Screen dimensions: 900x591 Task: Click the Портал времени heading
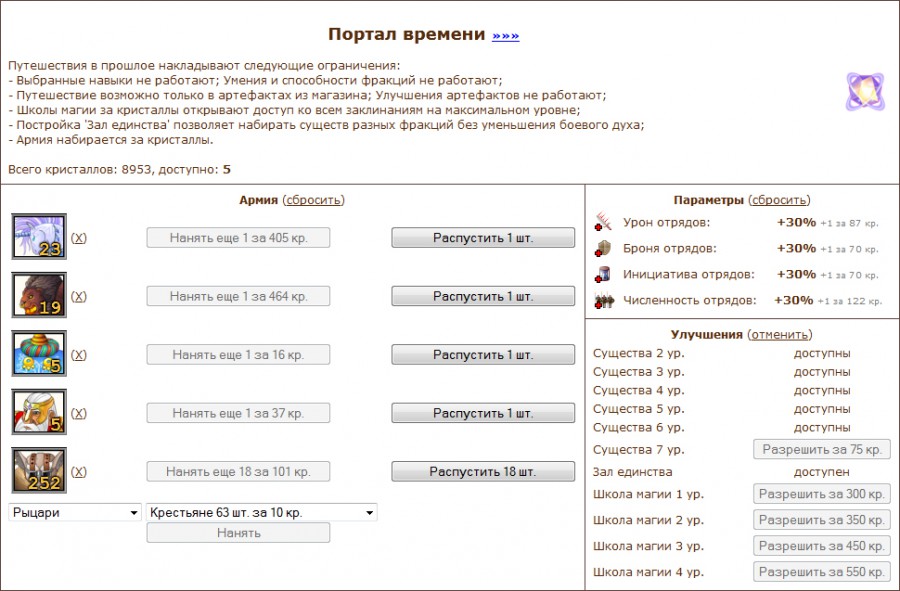click(x=406, y=34)
